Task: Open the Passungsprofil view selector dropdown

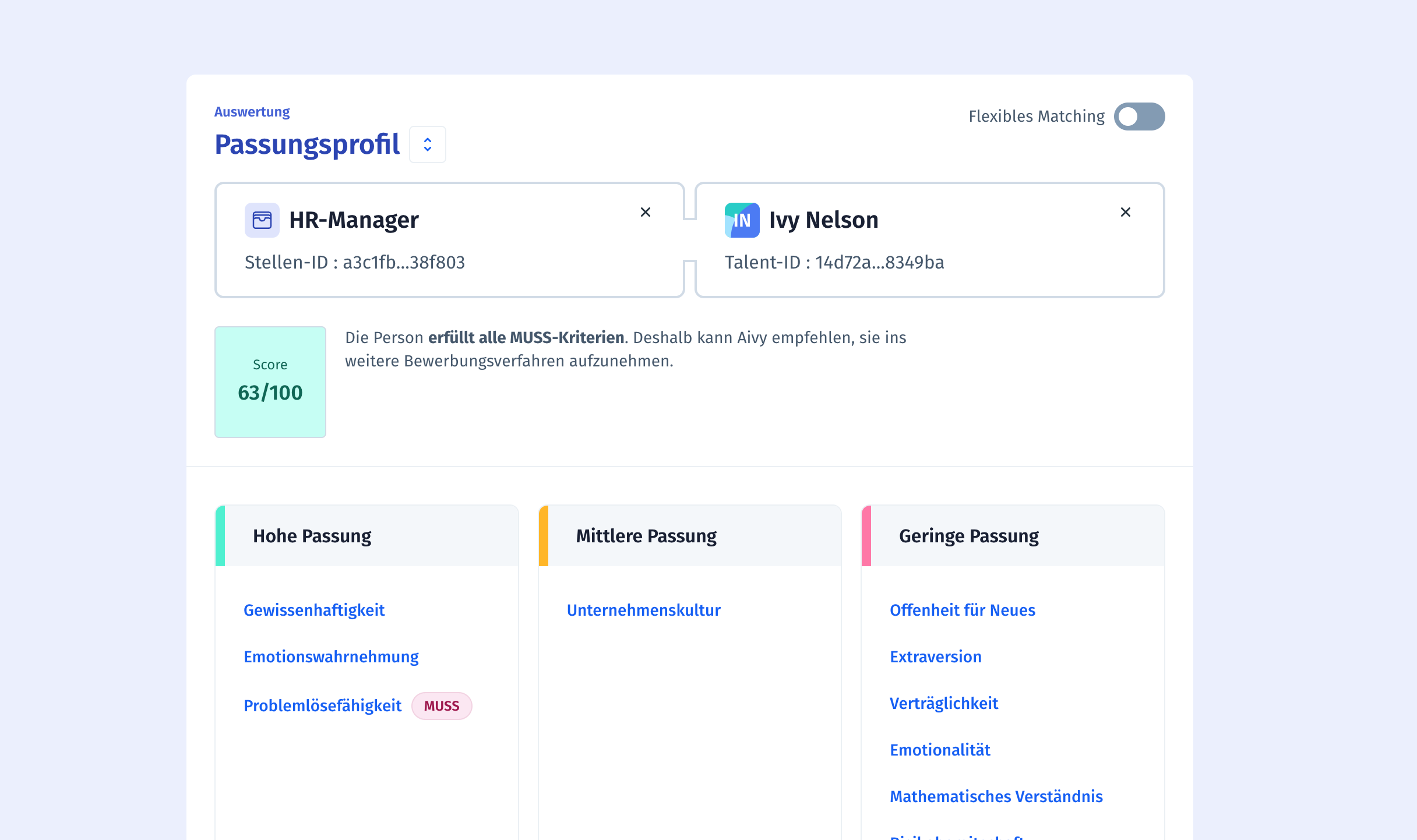Action: [427, 144]
